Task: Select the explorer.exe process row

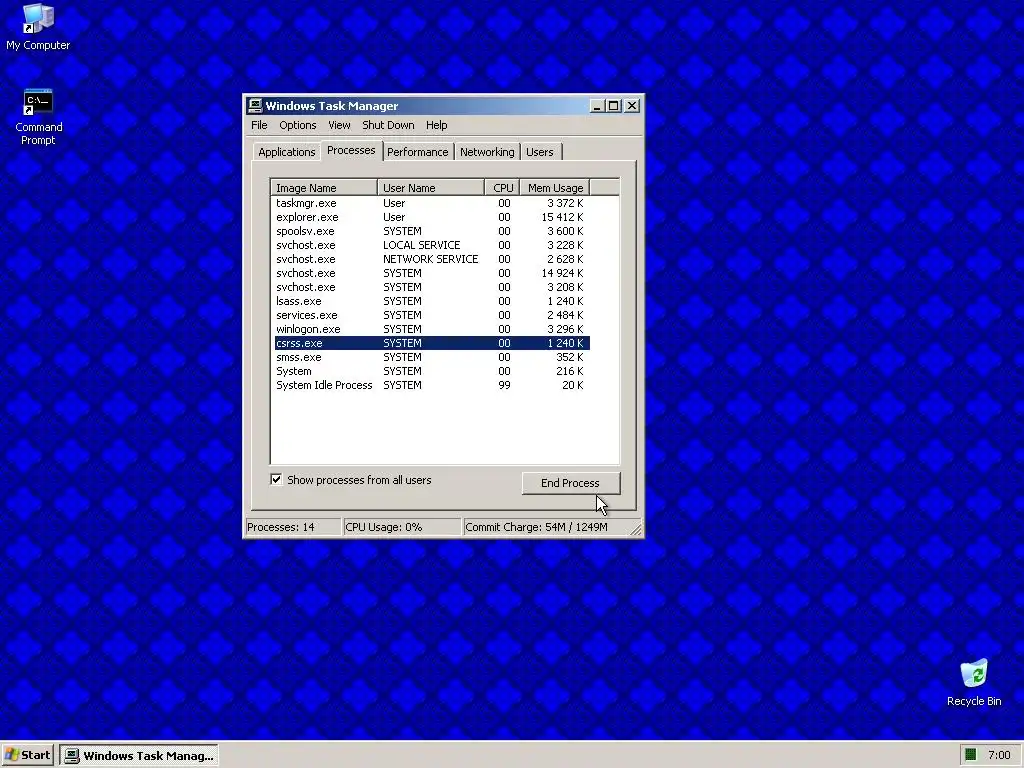Action: pos(432,217)
